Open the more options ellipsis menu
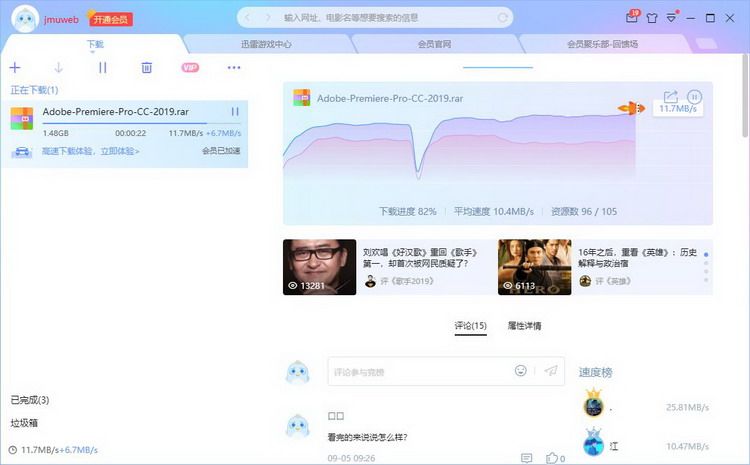 [x=234, y=67]
